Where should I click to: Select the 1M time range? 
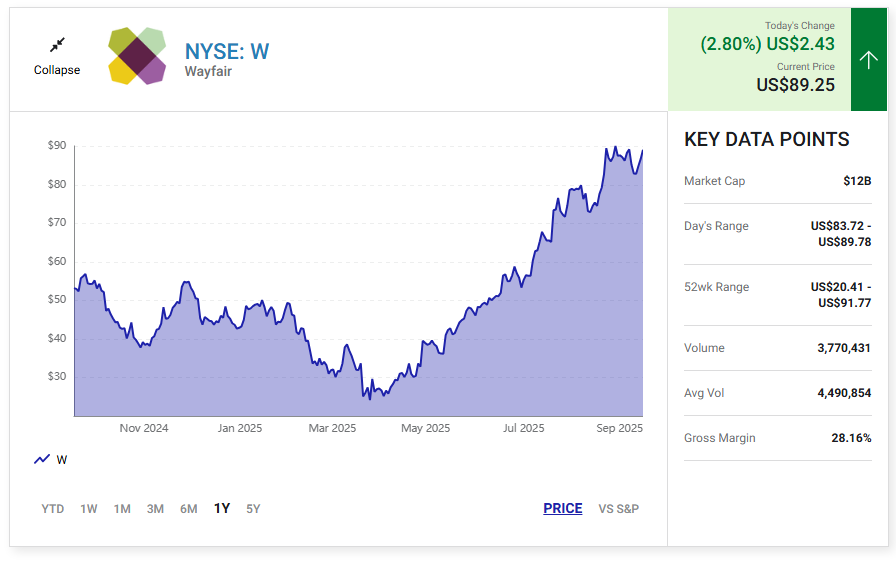122,508
